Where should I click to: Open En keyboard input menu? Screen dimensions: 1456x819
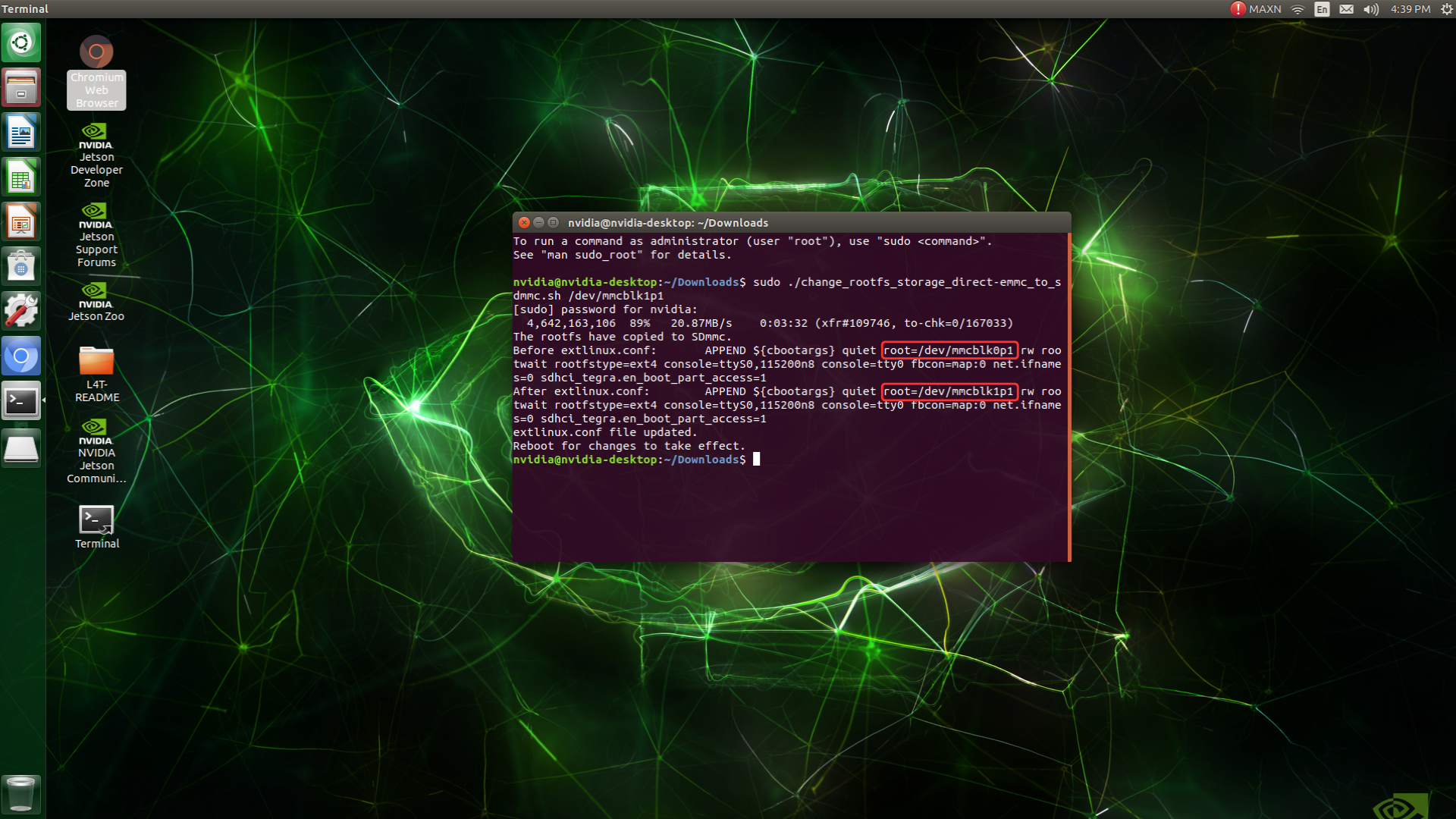tap(1322, 9)
